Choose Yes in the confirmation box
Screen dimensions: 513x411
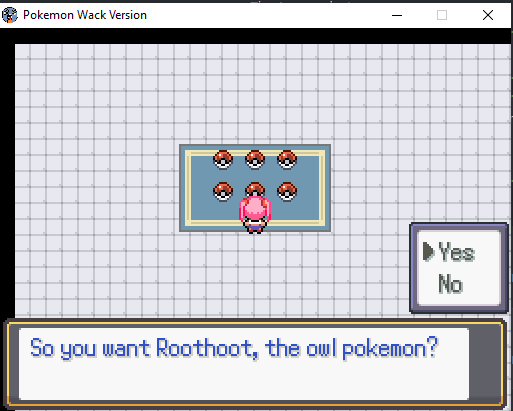click(x=456, y=251)
